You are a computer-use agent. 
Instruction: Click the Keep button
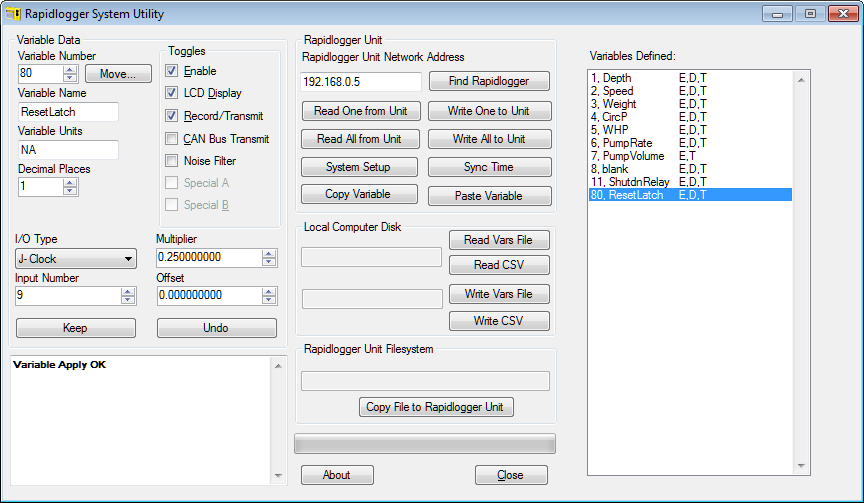(x=75, y=328)
